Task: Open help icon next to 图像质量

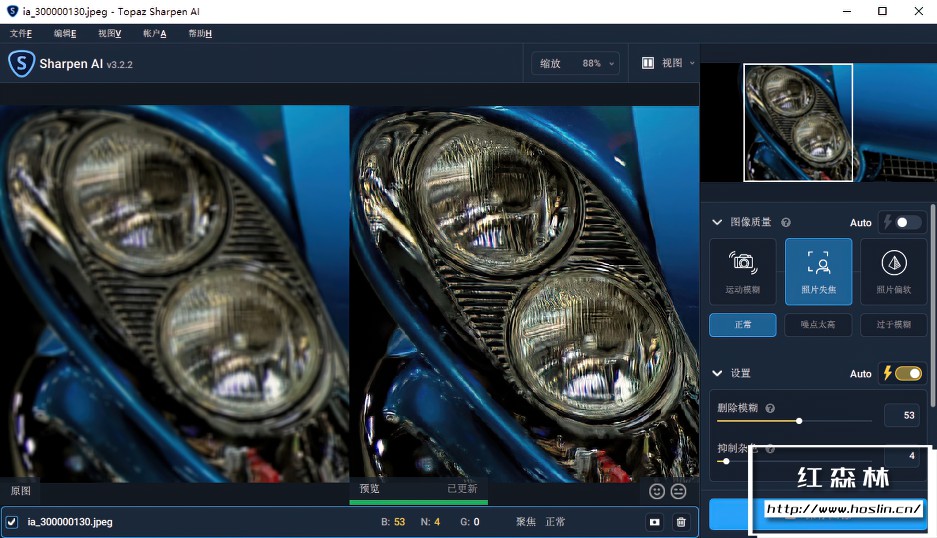Action: click(786, 222)
